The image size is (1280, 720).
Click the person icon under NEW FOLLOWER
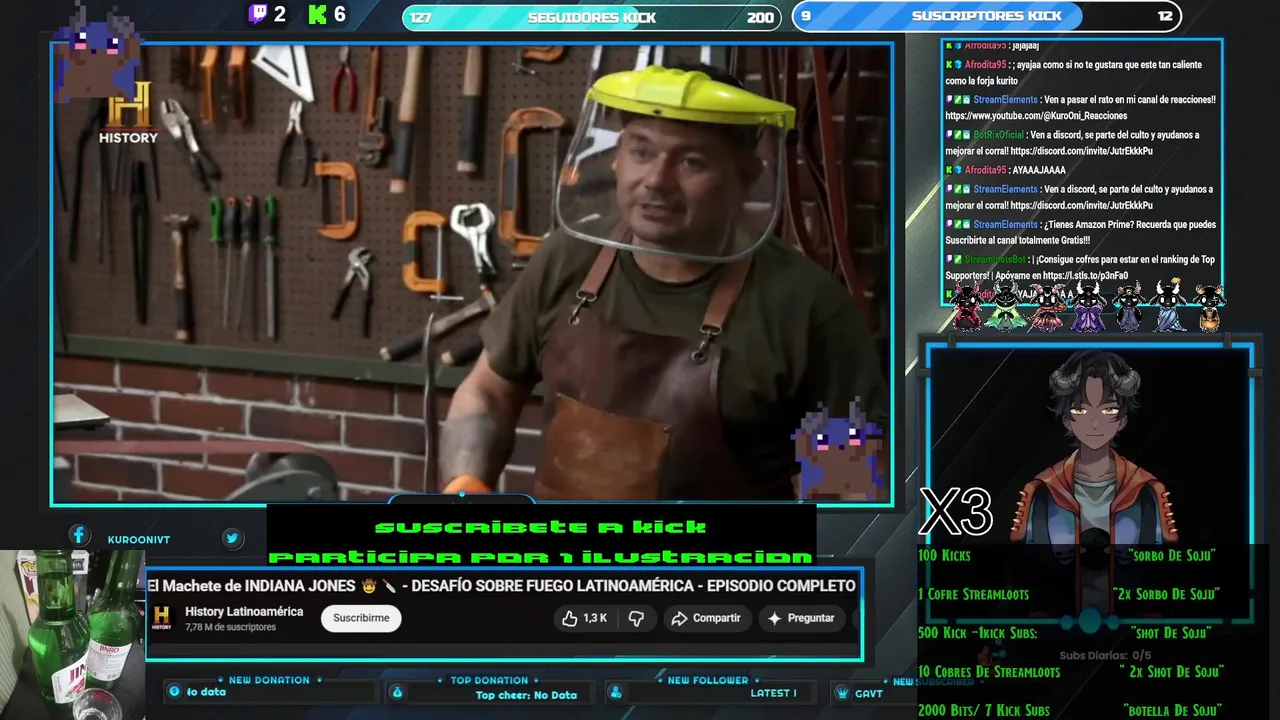pyautogui.click(x=615, y=692)
